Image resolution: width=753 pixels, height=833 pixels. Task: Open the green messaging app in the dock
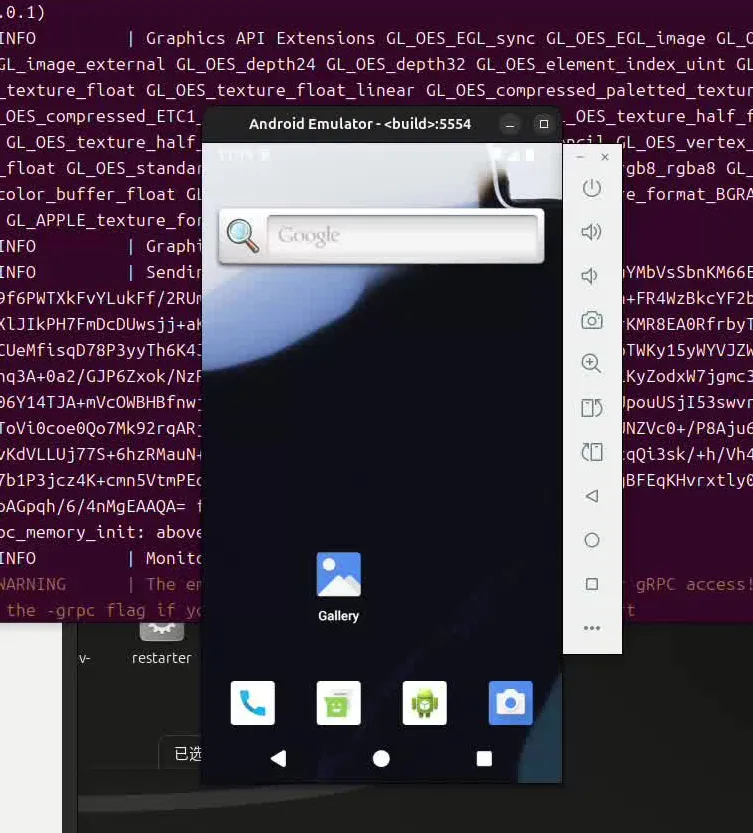point(339,703)
